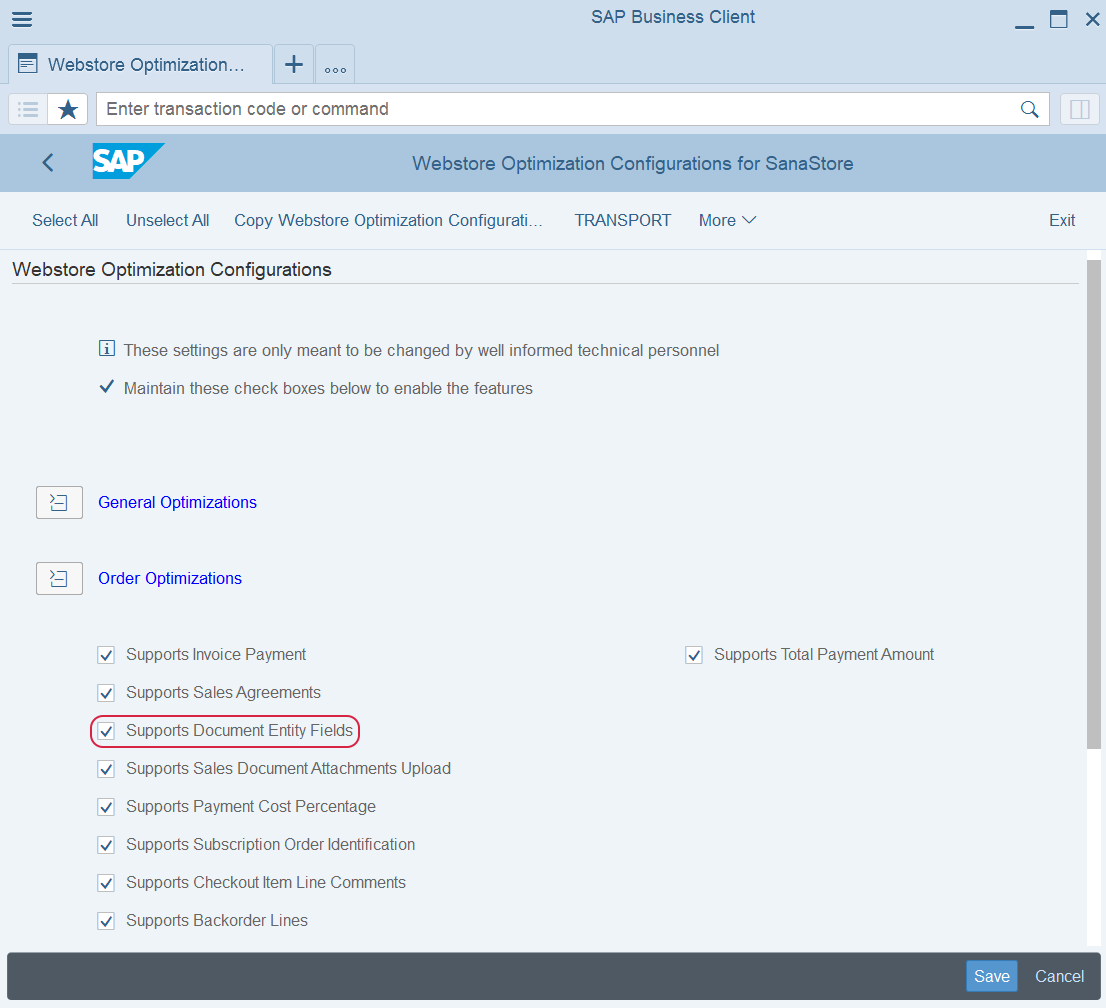
Task: Click the favorites star icon
Action: [x=68, y=109]
